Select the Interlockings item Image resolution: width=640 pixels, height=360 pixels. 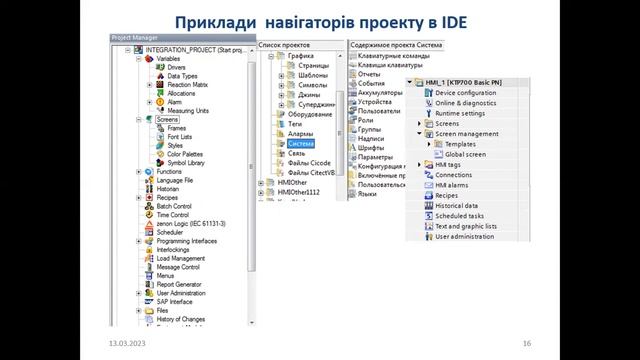pyautogui.click(x=173, y=250)
